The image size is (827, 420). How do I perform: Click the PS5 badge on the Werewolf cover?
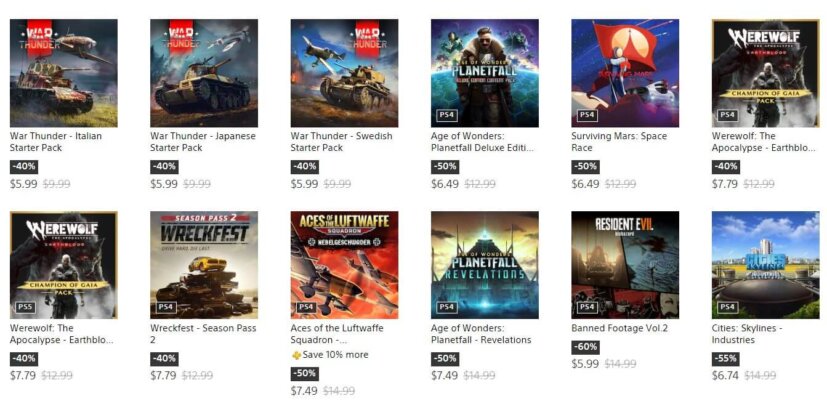pyautogui.click(x=26, y=307)
